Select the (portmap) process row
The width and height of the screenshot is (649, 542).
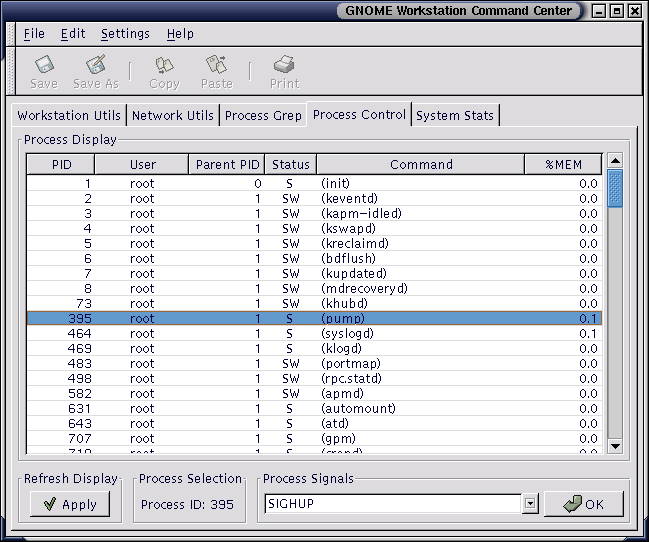pos(314,364)
